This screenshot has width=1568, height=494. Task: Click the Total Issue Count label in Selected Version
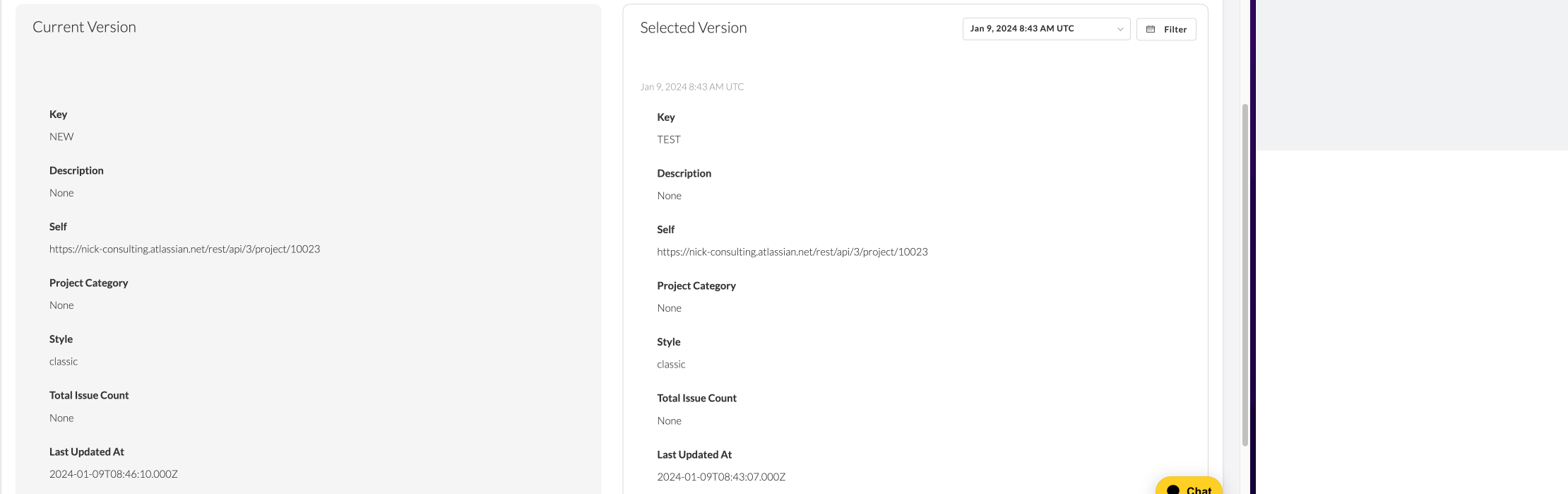pyautogui.click(x=696, y=398)
